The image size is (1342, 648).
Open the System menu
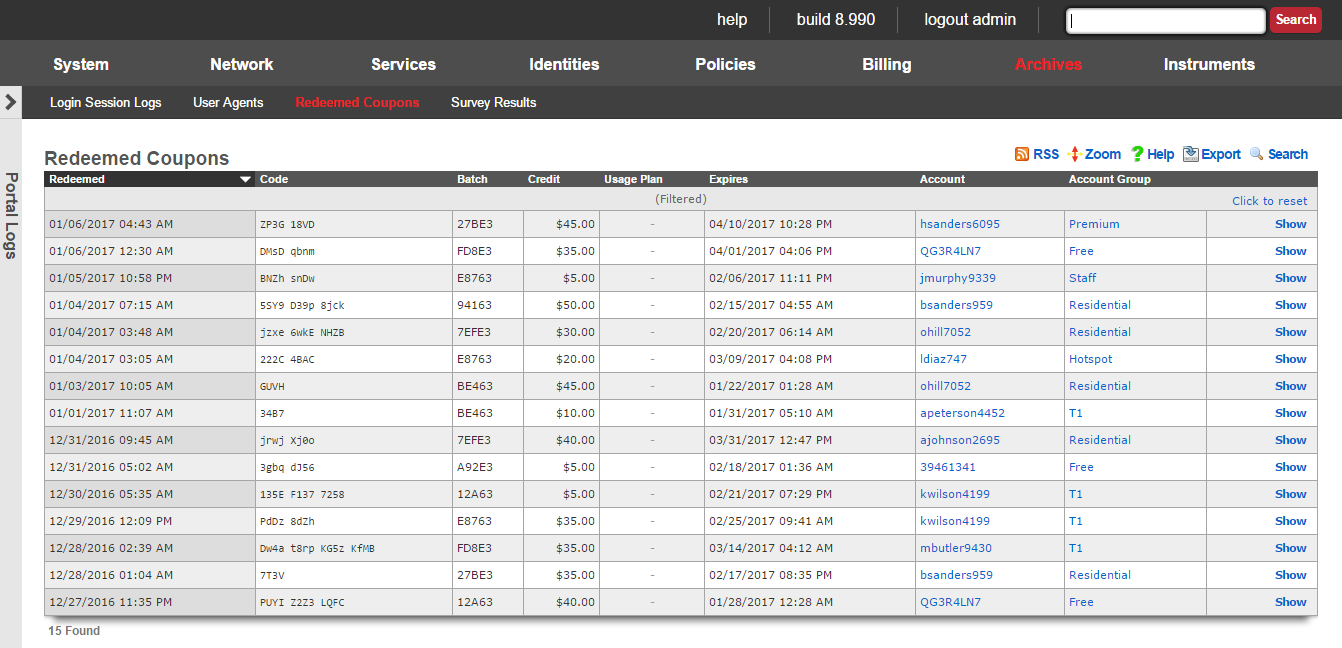(81, 64)
